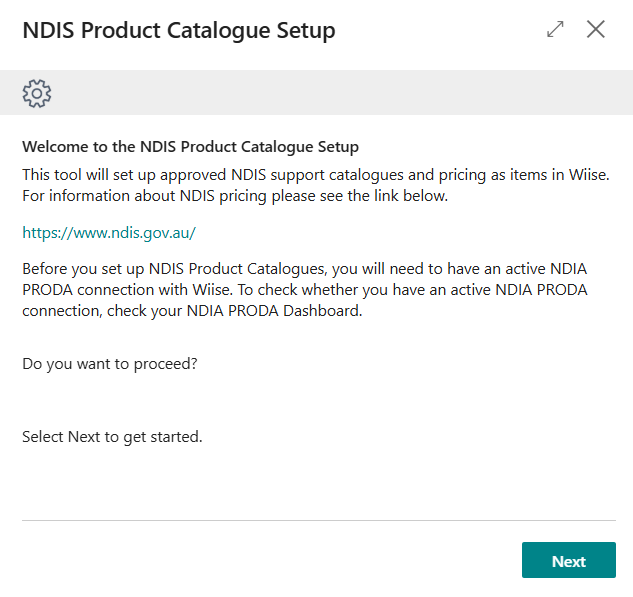Image resolution: width=633 pixels, height=597 pixels.
Task: Click the paragraph starting 'Before you set up NDIS'
Action: pyautogui.click(x=305, y=290)
